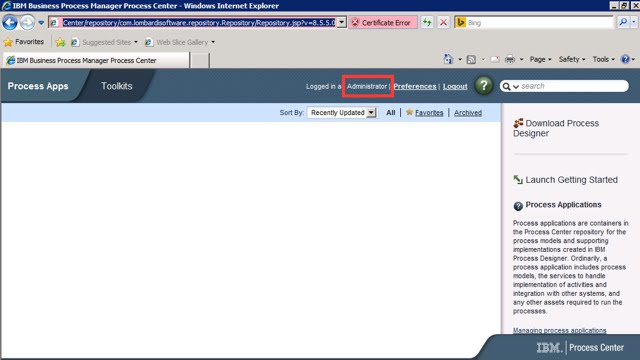The height and width of the screenshot is (360, 640).
Task: Open the green Process Center help button
Action: tap(484, 86)
